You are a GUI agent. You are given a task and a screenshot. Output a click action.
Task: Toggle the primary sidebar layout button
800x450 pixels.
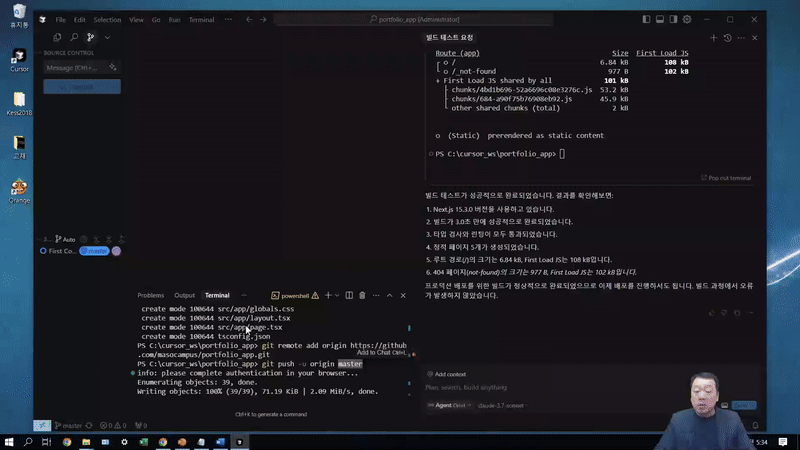[x=647, y=19]
